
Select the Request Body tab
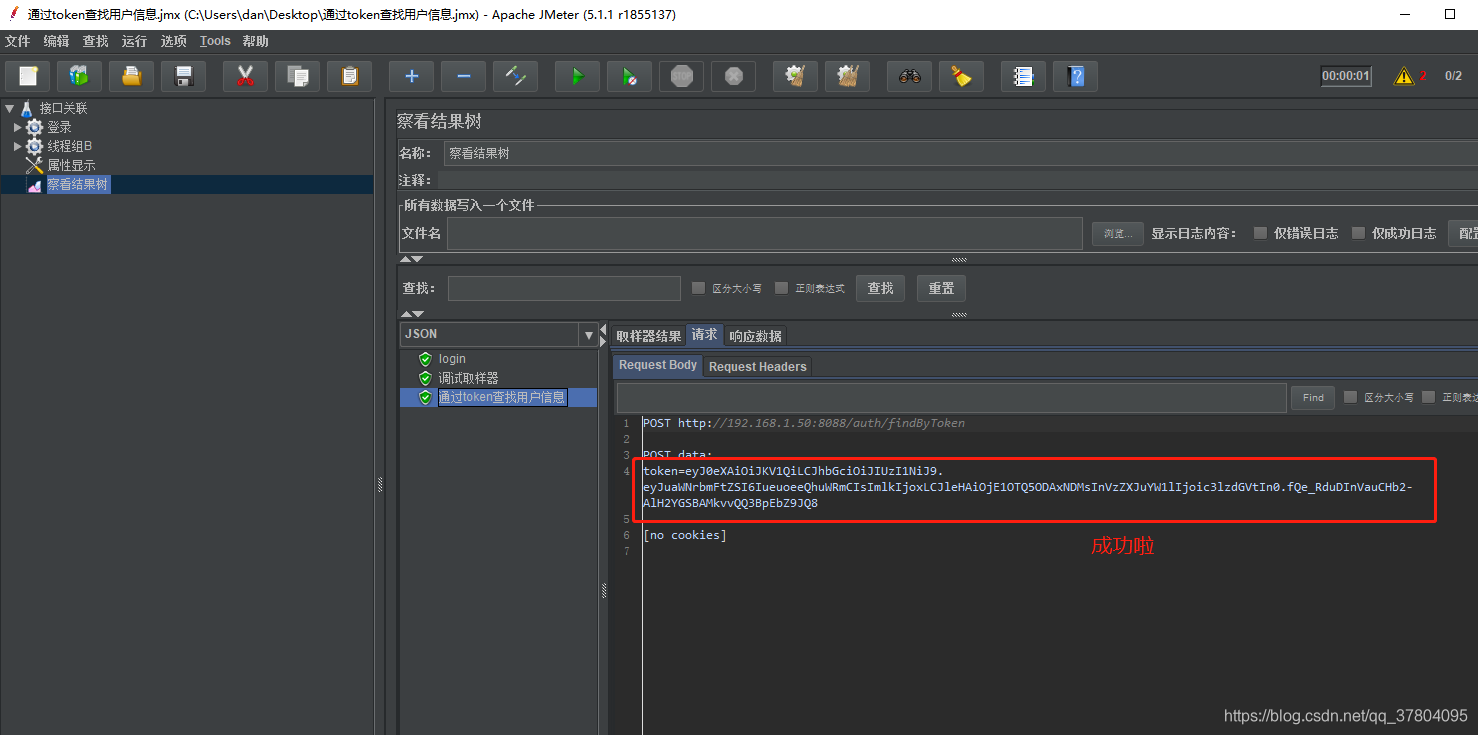[658, 366]
